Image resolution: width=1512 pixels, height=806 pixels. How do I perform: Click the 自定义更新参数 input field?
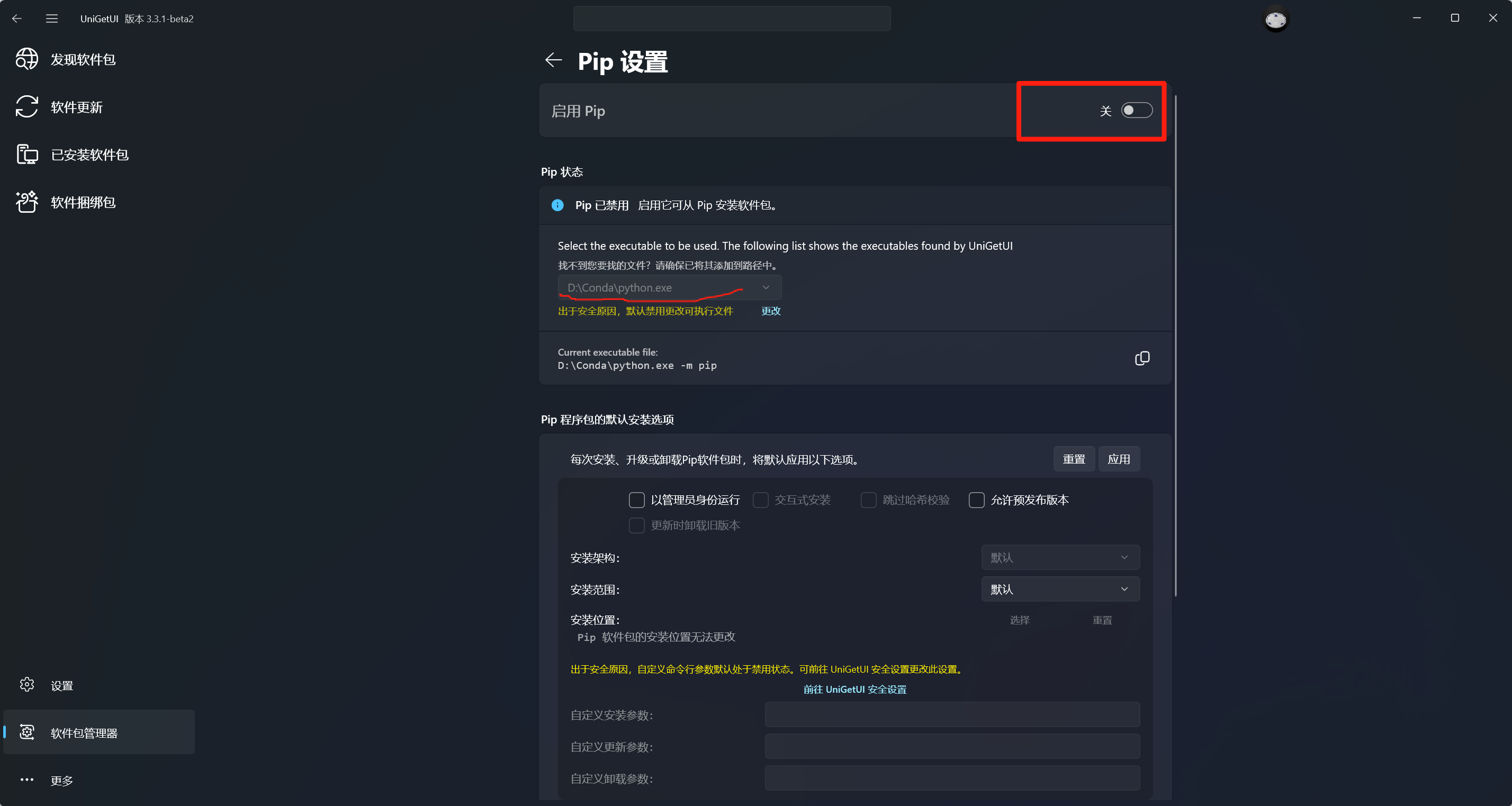pos(952,746)
